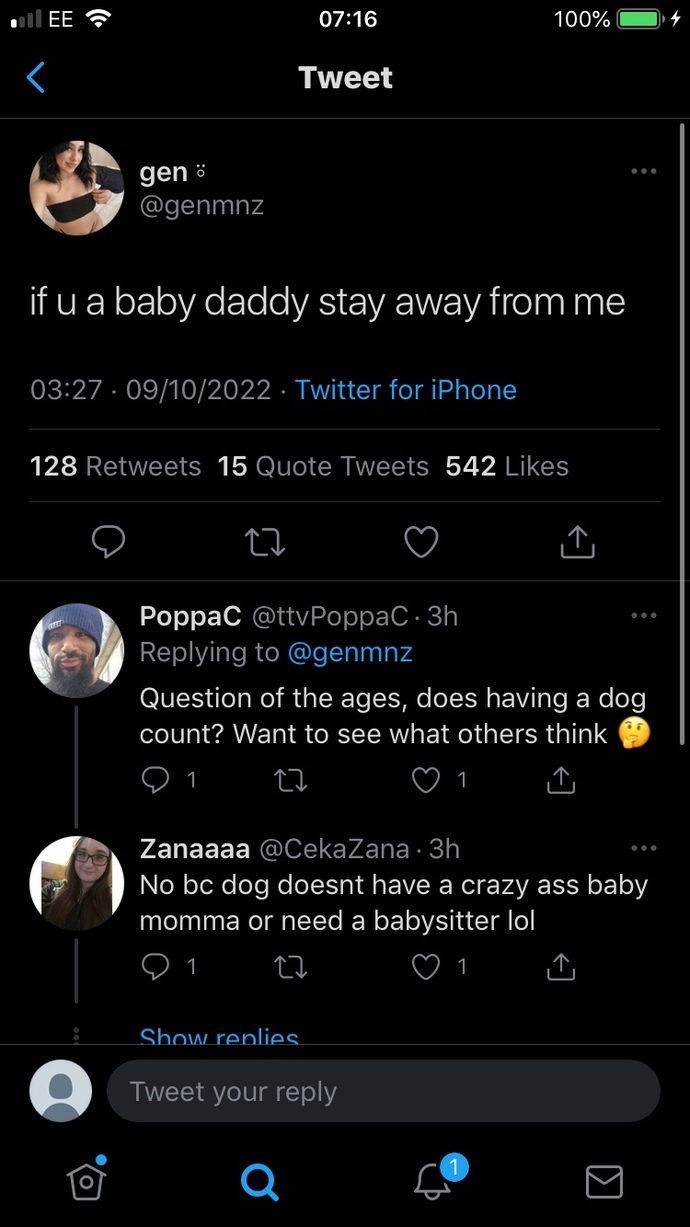Retweet the main tweet with retweet icon
The height and width of the screenshot is (1227, 690).
[265, 541]
